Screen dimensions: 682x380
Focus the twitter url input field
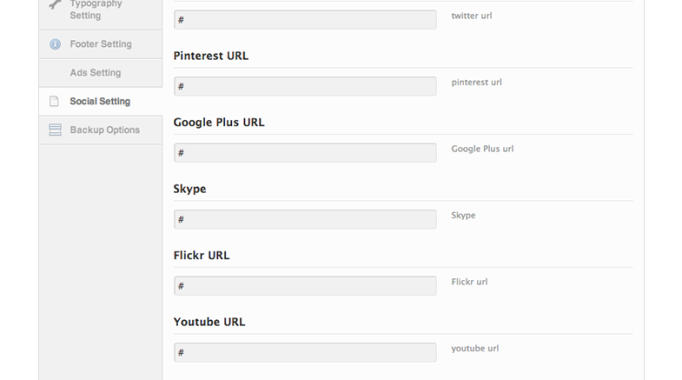click(305, 20)
